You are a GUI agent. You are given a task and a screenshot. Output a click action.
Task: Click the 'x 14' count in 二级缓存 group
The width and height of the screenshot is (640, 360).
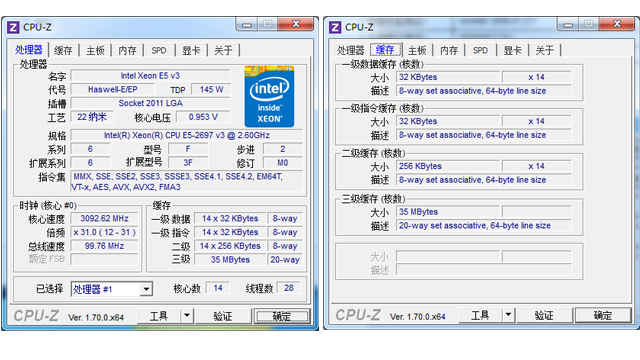coord(536,166)
